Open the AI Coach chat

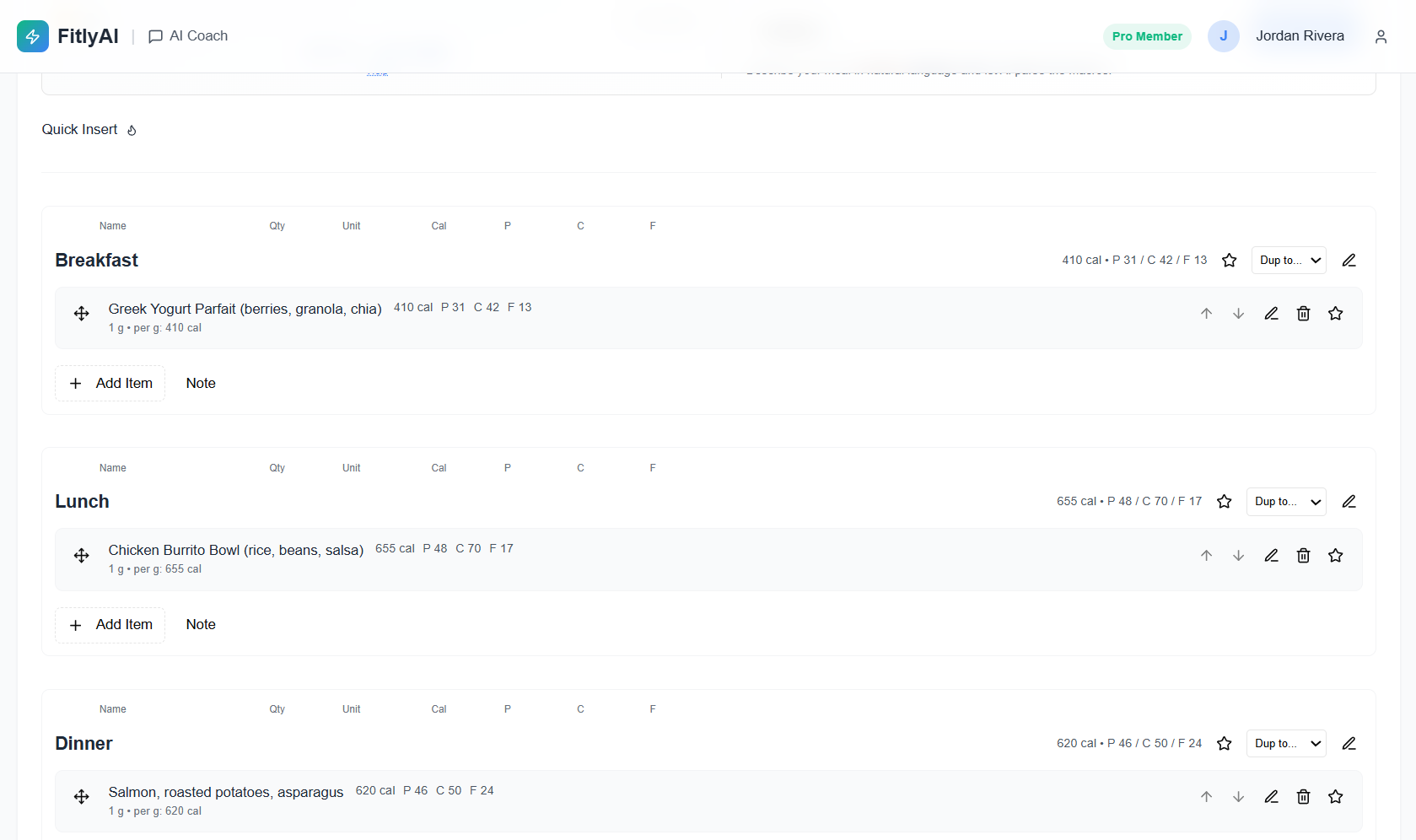tap(187, 35)
